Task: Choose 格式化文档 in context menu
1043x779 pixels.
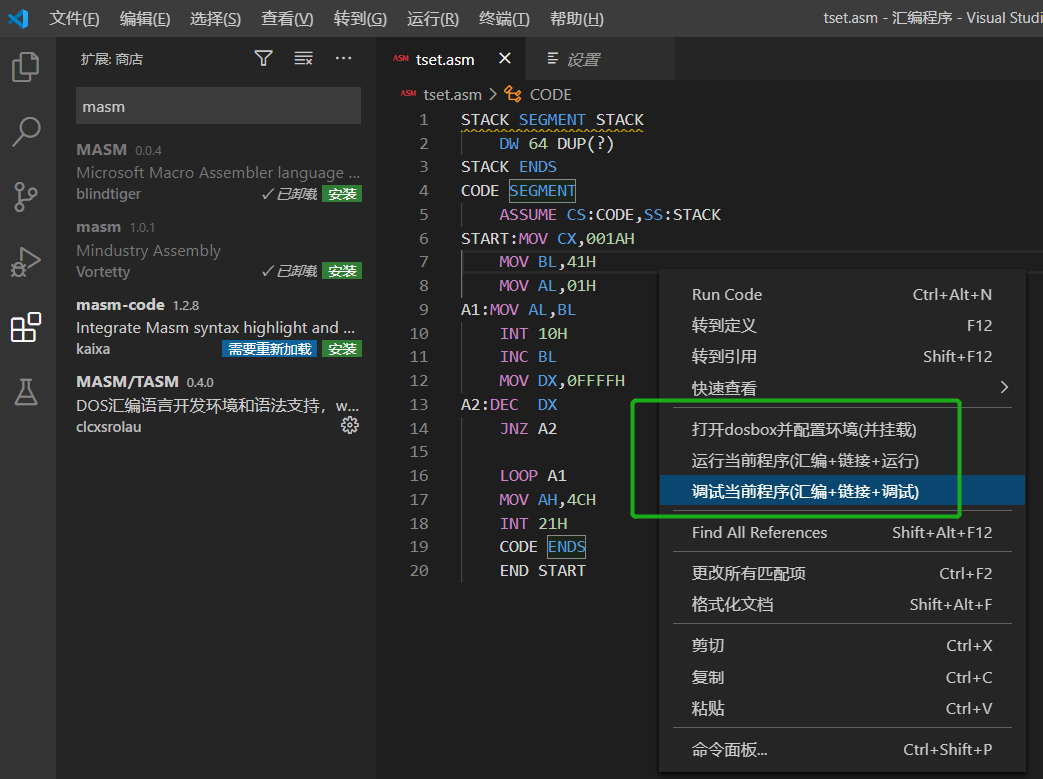Action: pyautogui.click(x=841, y=604)
